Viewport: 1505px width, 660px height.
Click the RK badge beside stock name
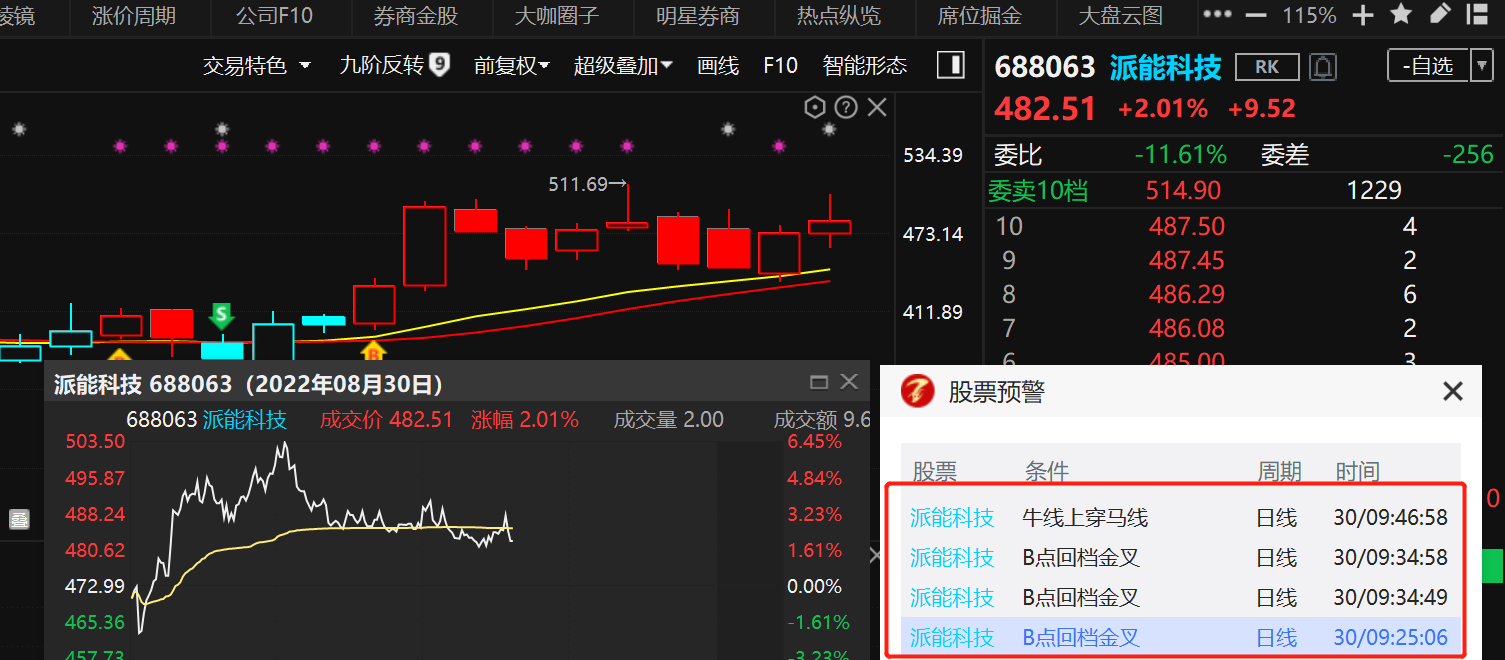(1267, 67)
